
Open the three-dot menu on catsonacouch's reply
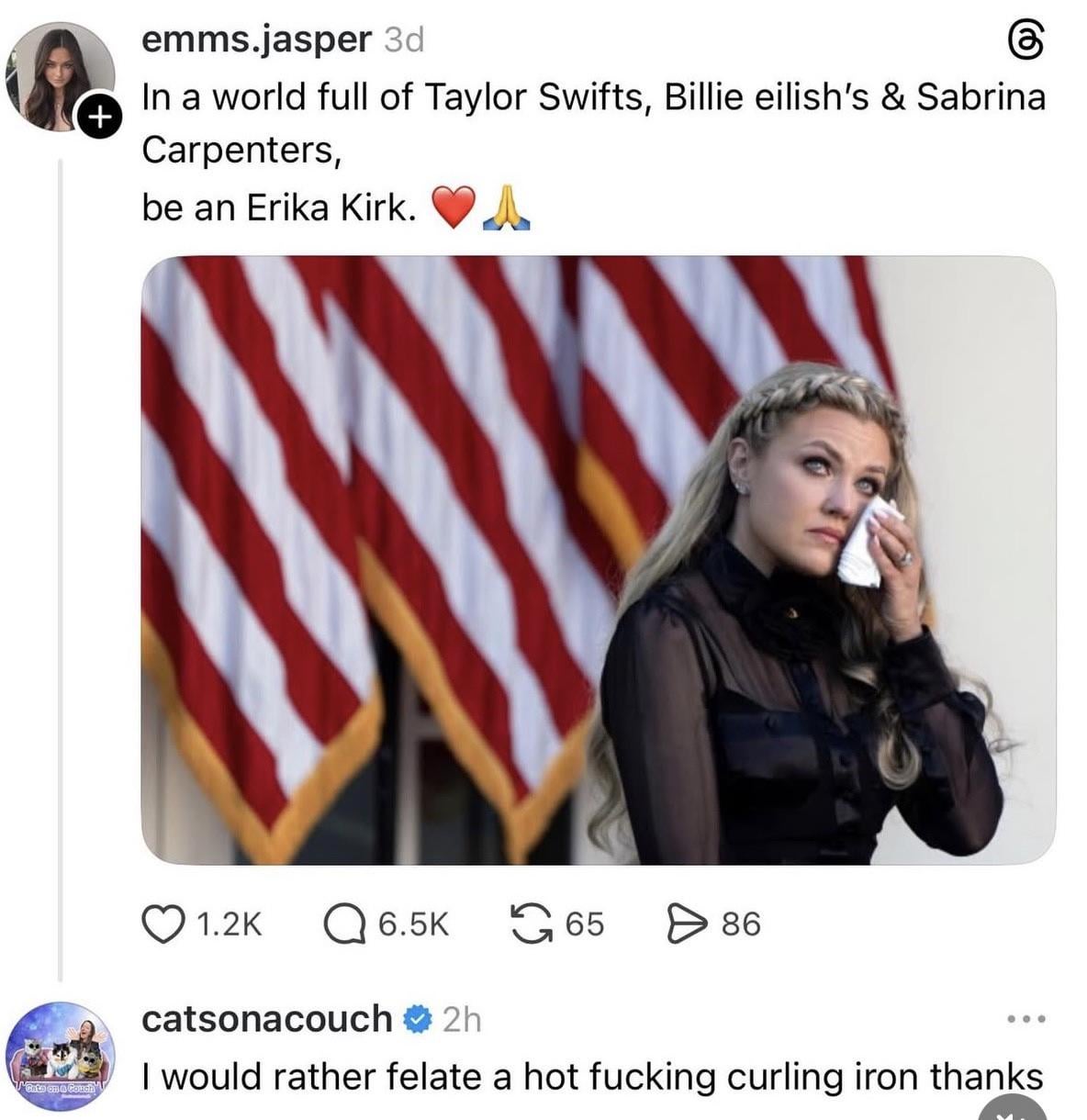click(1025, 1019)
